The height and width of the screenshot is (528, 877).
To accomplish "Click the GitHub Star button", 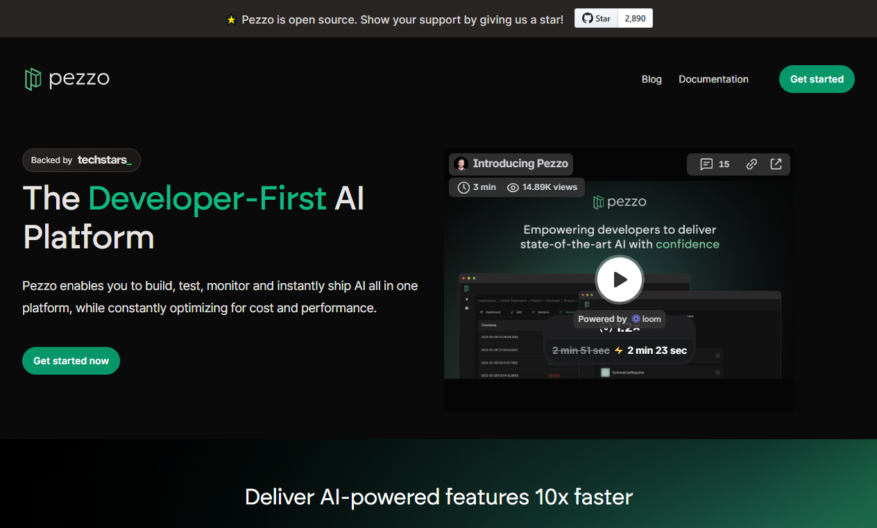I will coord(596,18).
